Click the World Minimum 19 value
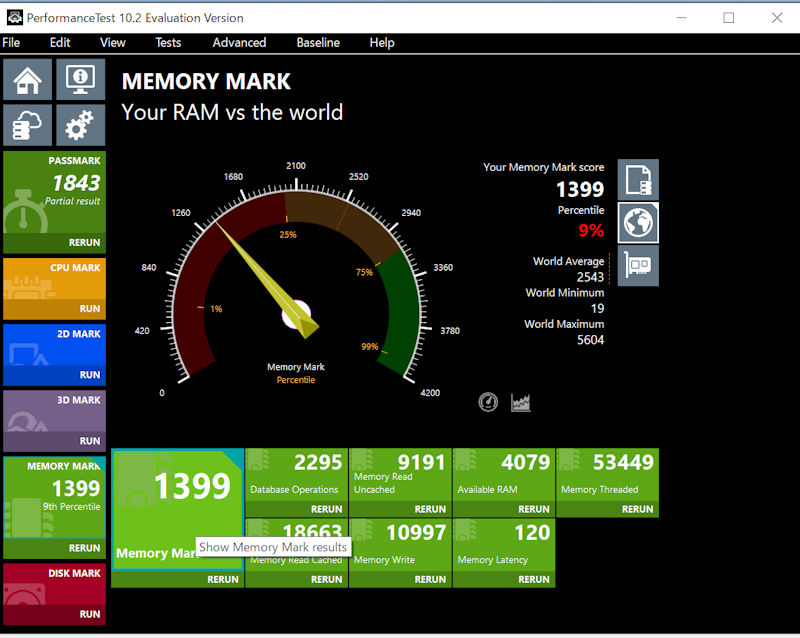Screen dimensions: 800x638 [597, 309]
